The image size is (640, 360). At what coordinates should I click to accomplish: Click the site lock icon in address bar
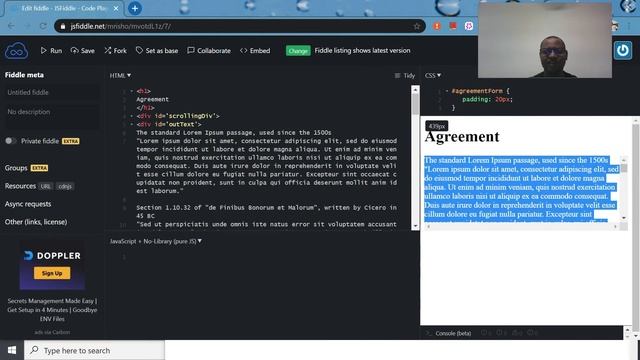[x=62, y=26]
